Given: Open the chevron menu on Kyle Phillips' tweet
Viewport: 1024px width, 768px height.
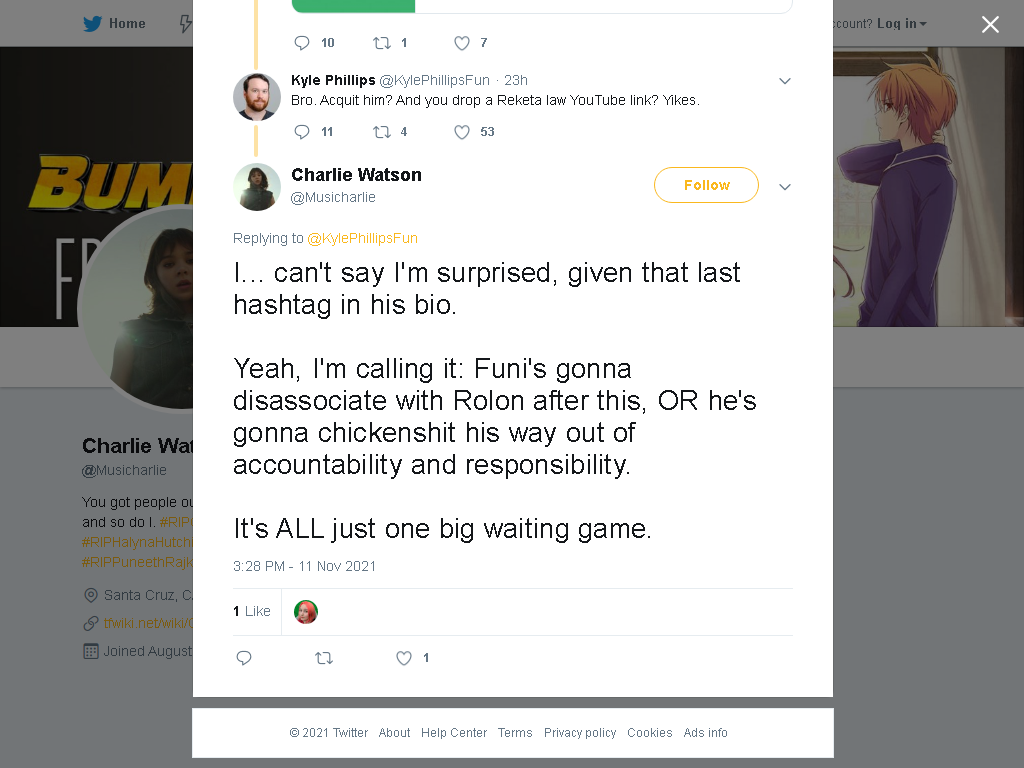Looking at the screenshot, I should [785, 81].
